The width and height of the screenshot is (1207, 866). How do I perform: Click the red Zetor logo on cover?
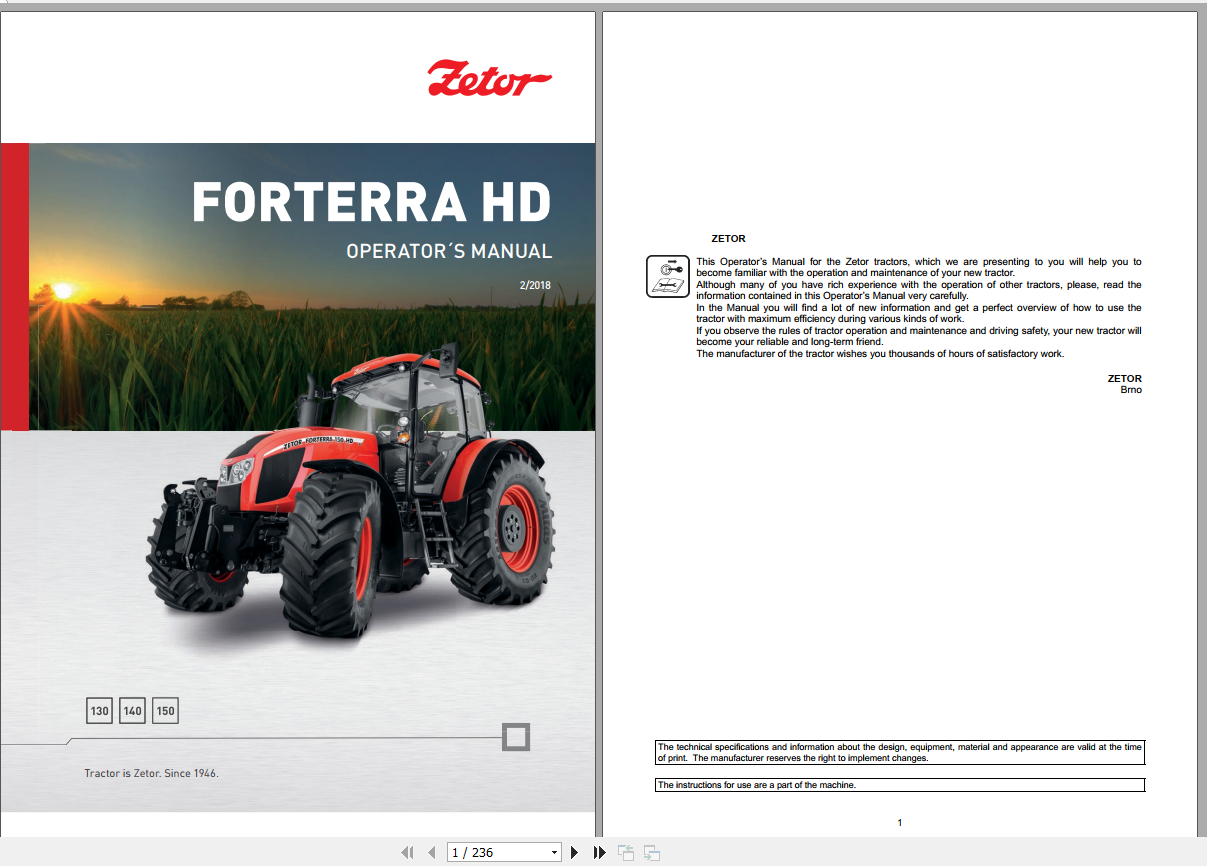(x=489, y=79)
